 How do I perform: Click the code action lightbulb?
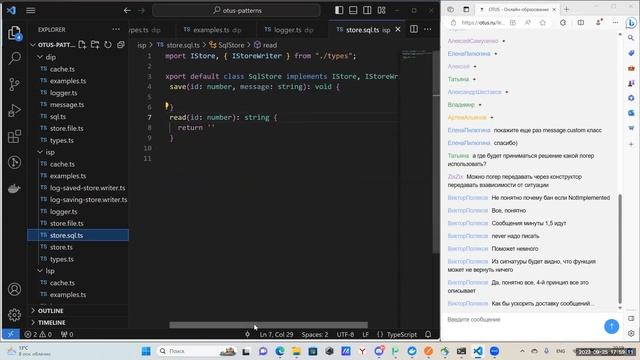tap(167, 106)
